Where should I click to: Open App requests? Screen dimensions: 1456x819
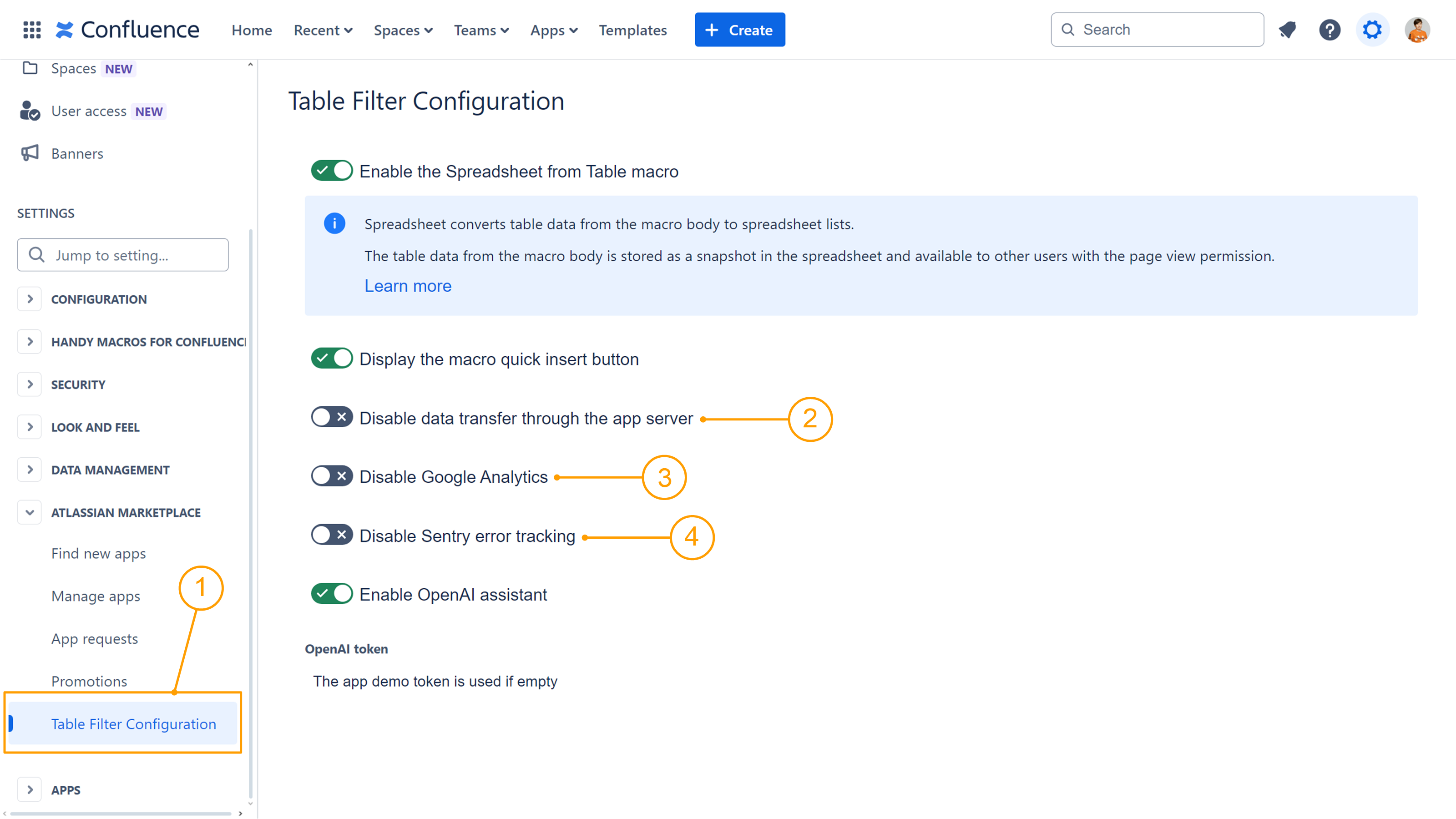click(94, 639)
